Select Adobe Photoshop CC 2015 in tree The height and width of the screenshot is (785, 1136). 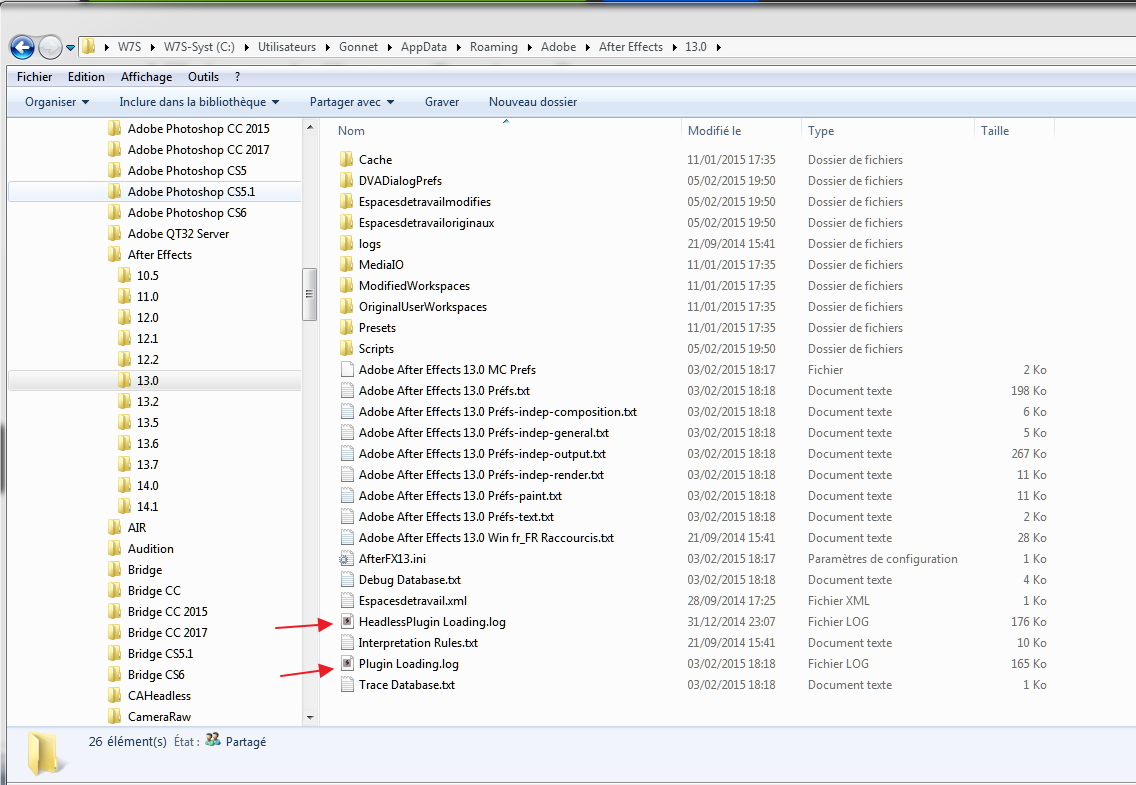(199, 128)
